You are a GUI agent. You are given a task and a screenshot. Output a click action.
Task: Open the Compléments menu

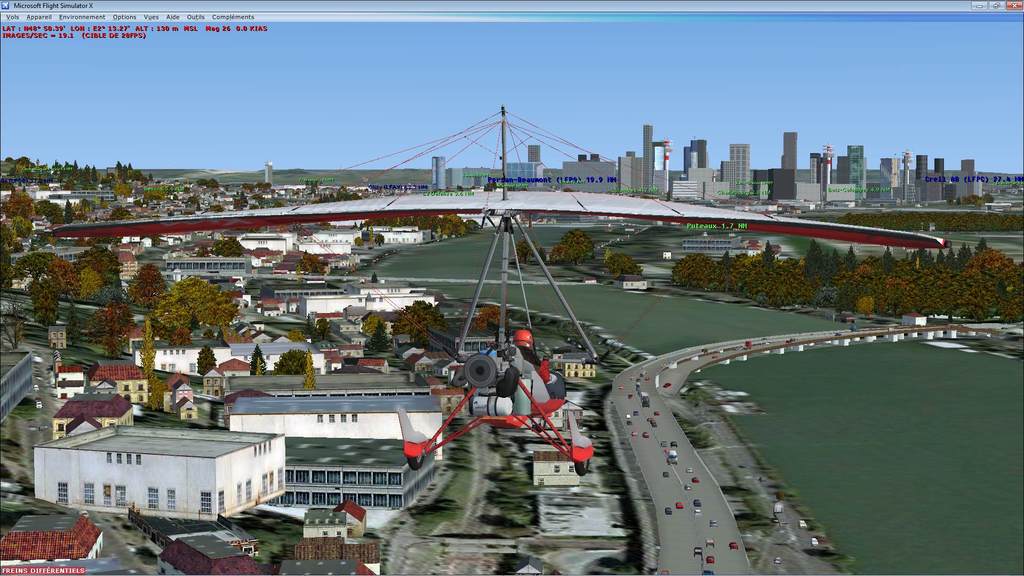tap(233, 17)
